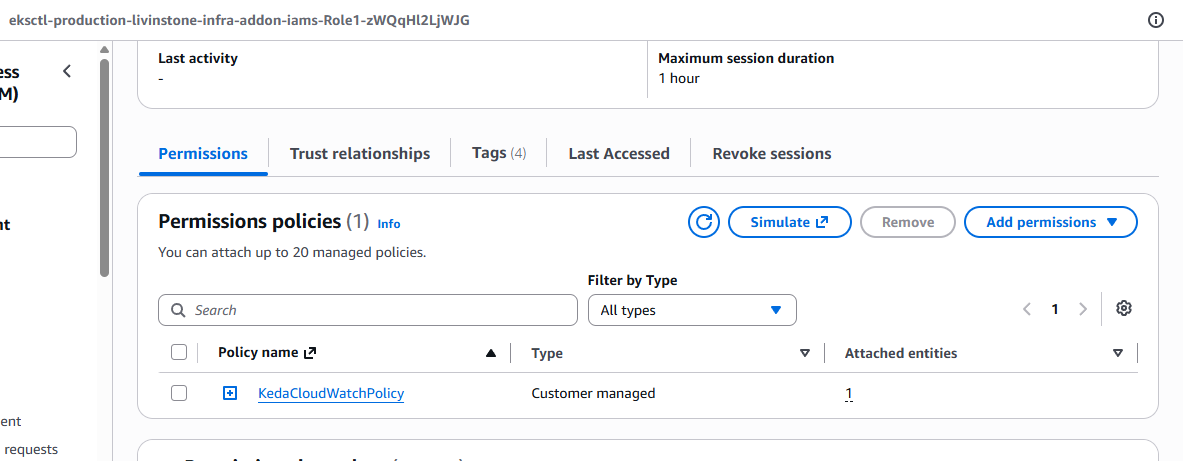The height and width of the screenshot is (461, 1183).
Task: Select page number 1 in pagination
Action: (1055, 309)
